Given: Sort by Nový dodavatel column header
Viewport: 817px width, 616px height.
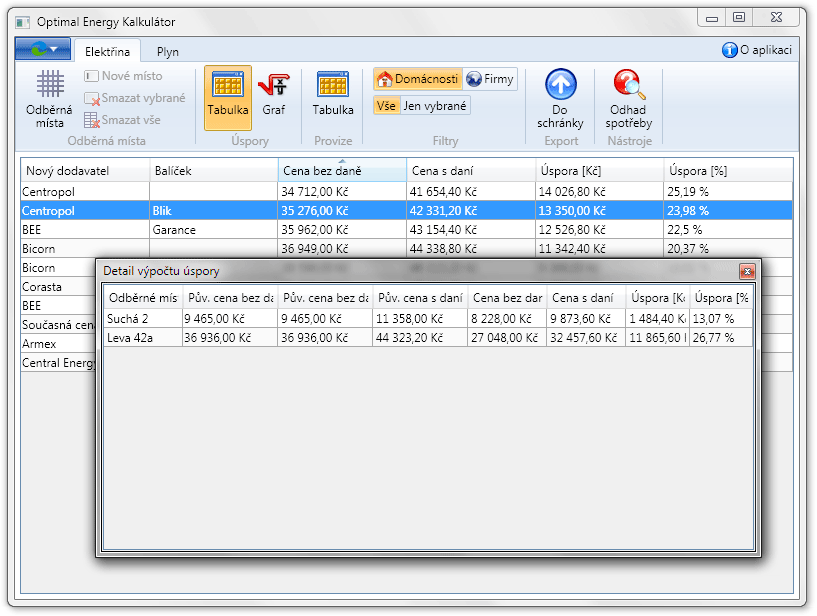Looking at the screenshot, I should pos(85,171).
